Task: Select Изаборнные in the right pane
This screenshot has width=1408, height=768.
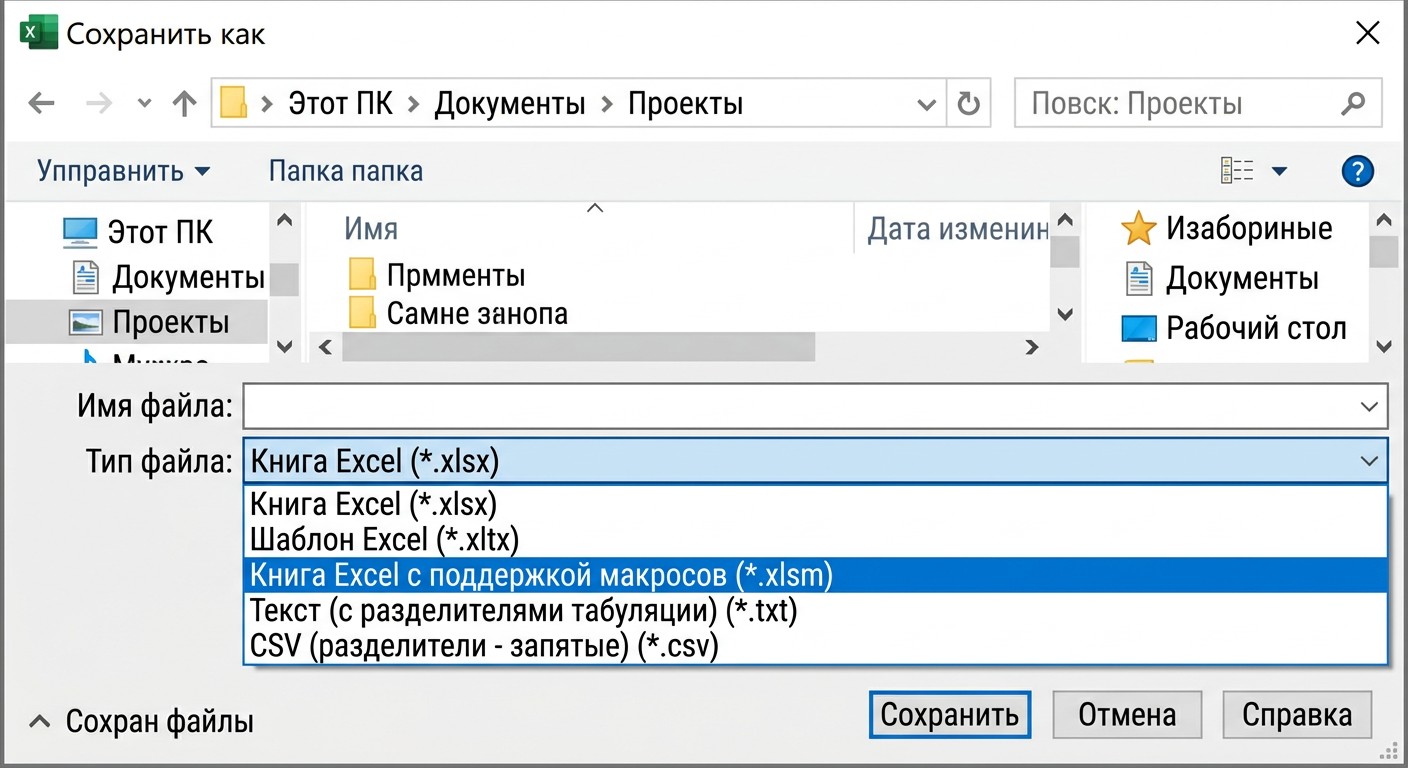Action: click(x=1226, y=228)
